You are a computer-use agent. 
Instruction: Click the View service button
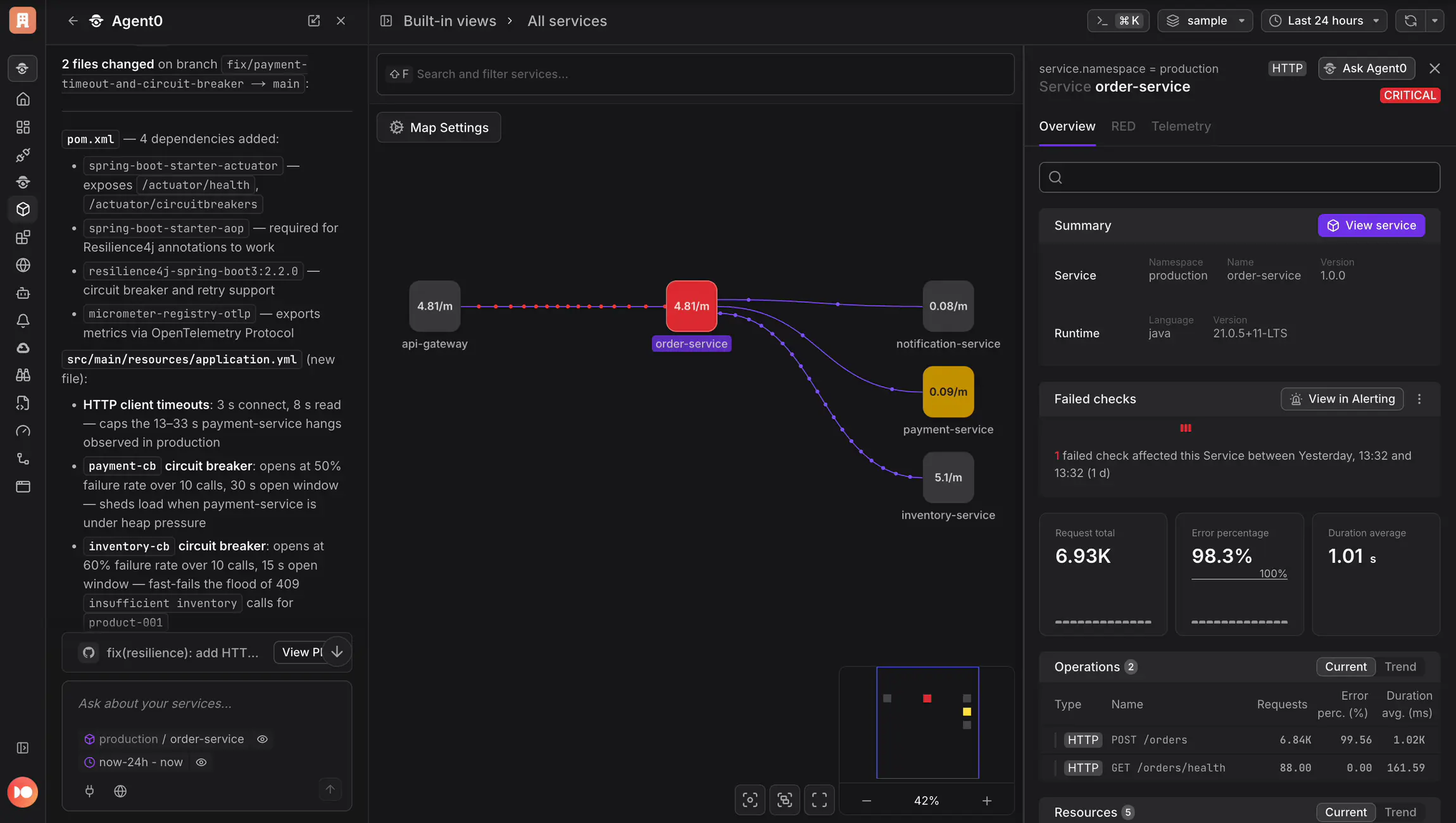coord(1371,225)
